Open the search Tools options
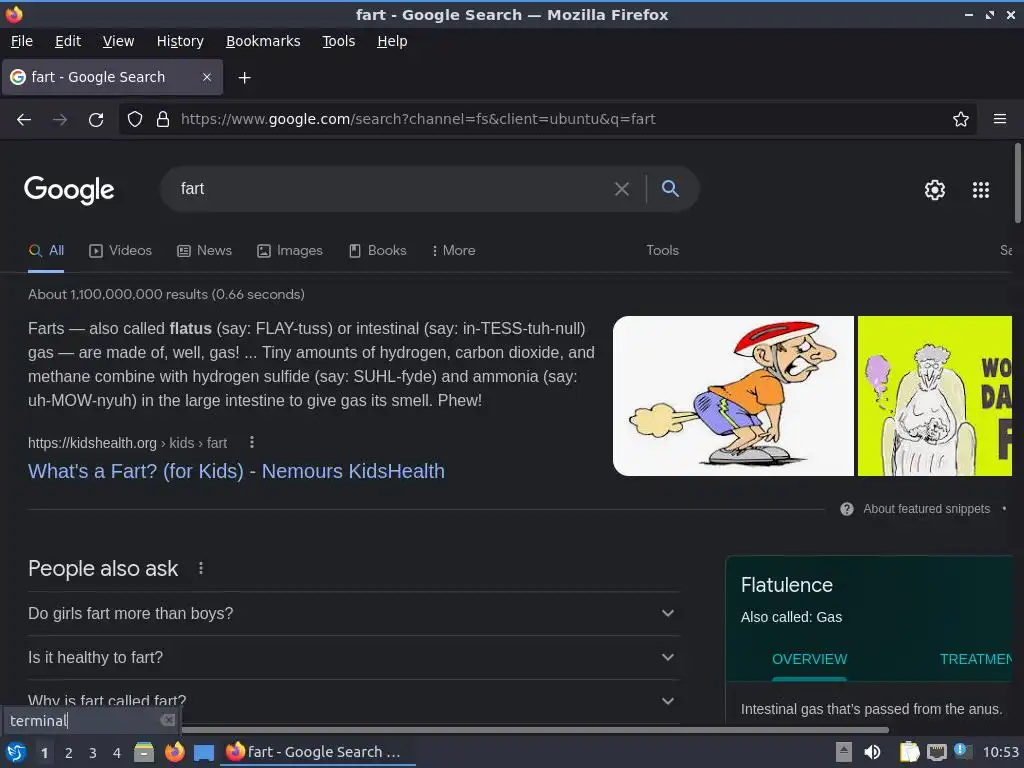The width and height of the screenshot is (1024, 768). (x=662, y=251)
